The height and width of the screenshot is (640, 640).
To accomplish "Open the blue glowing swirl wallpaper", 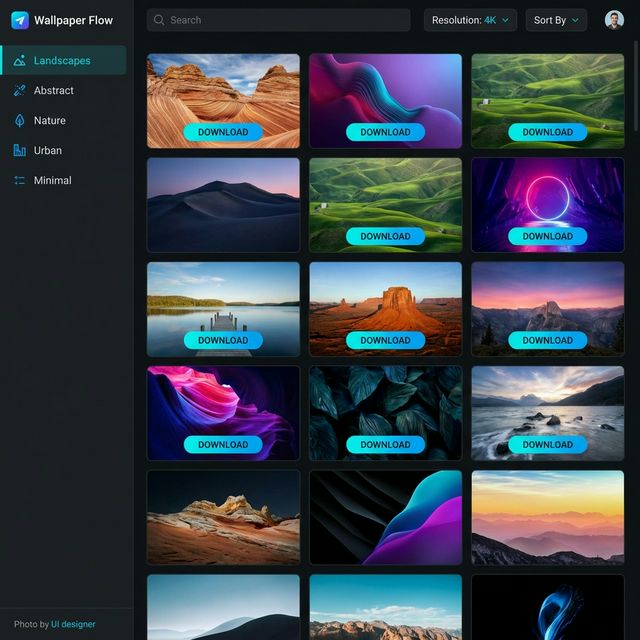I will [x=548, y=607].
